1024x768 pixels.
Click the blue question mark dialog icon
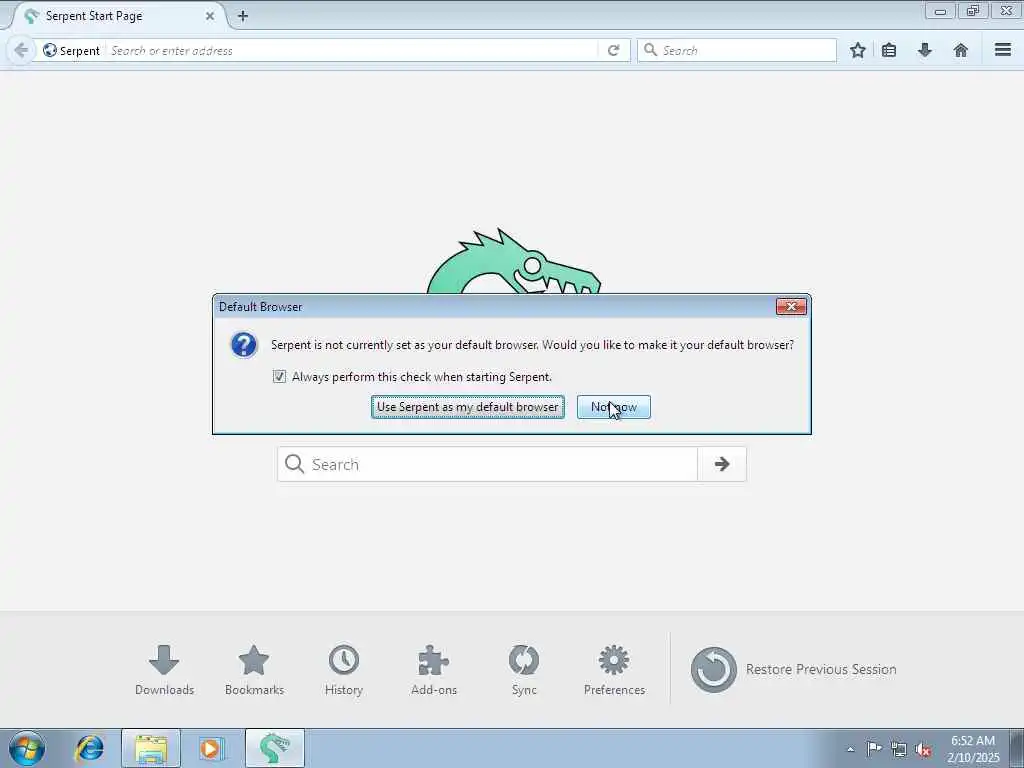(244, 344)
